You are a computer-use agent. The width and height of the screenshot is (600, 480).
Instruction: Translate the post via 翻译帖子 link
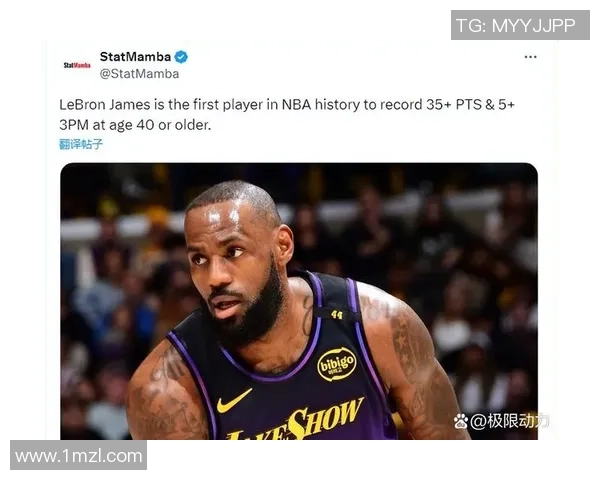(x=81, y=144)
